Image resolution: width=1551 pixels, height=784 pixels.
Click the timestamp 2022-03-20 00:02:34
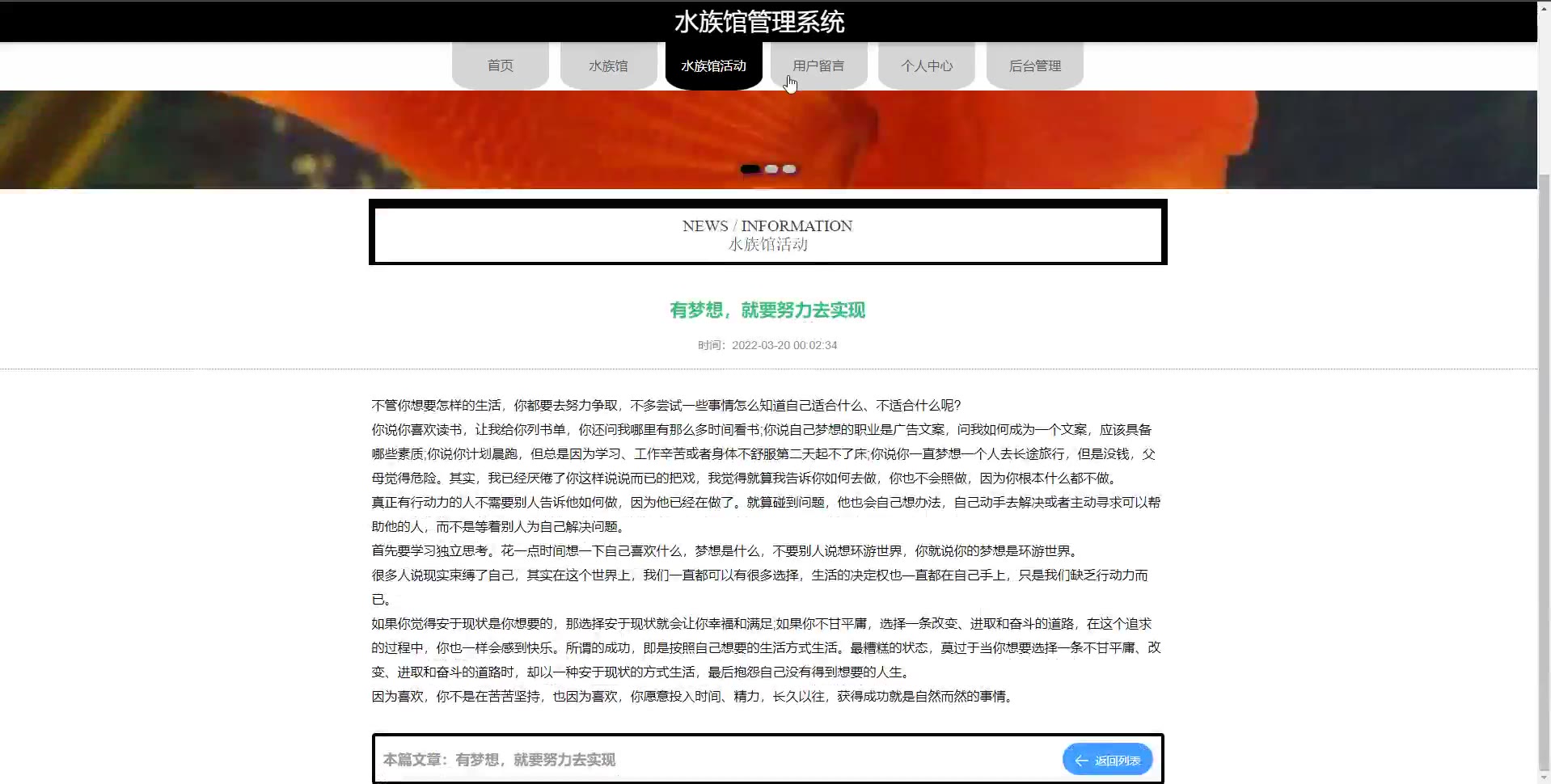pos(784,345)
